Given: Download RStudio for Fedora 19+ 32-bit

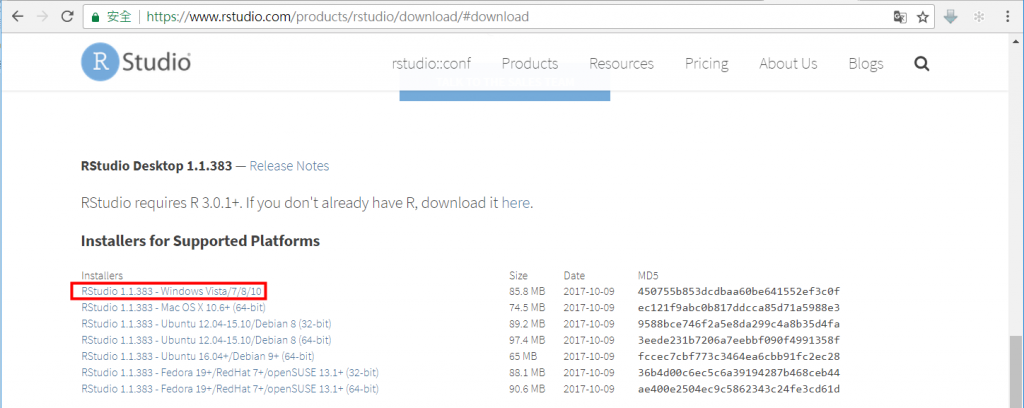Looking at the screenshot, I should tap(231, 373).
